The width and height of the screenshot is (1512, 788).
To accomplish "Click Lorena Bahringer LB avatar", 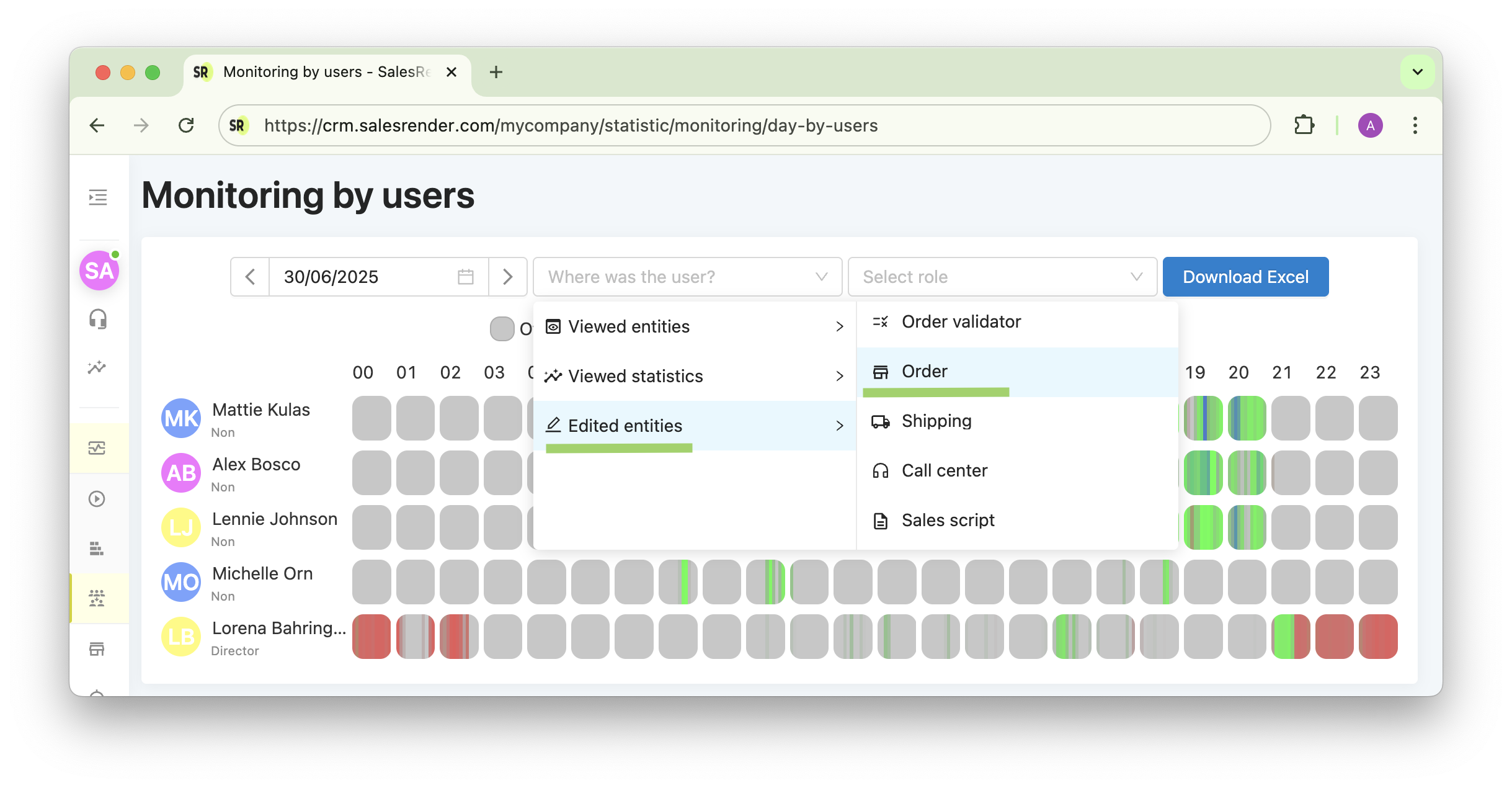I will [x=181, y=637].
